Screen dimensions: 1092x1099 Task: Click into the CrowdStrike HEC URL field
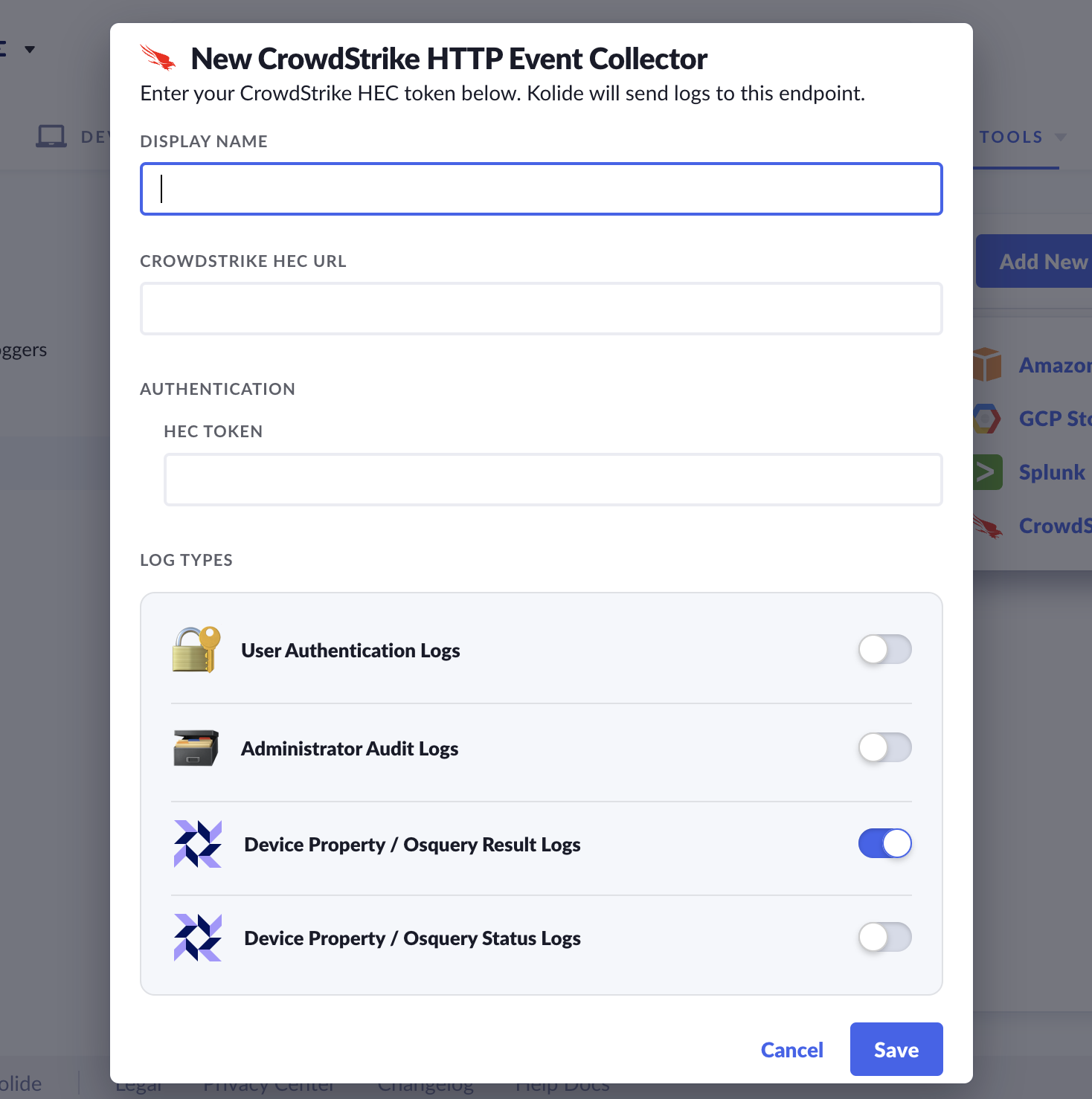[542, 309]
